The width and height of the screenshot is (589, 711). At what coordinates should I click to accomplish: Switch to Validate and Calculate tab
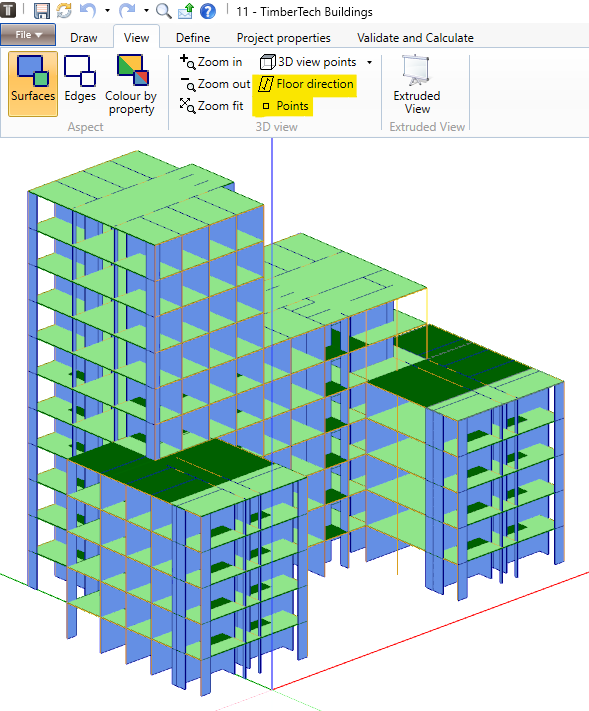pos(415,38)
